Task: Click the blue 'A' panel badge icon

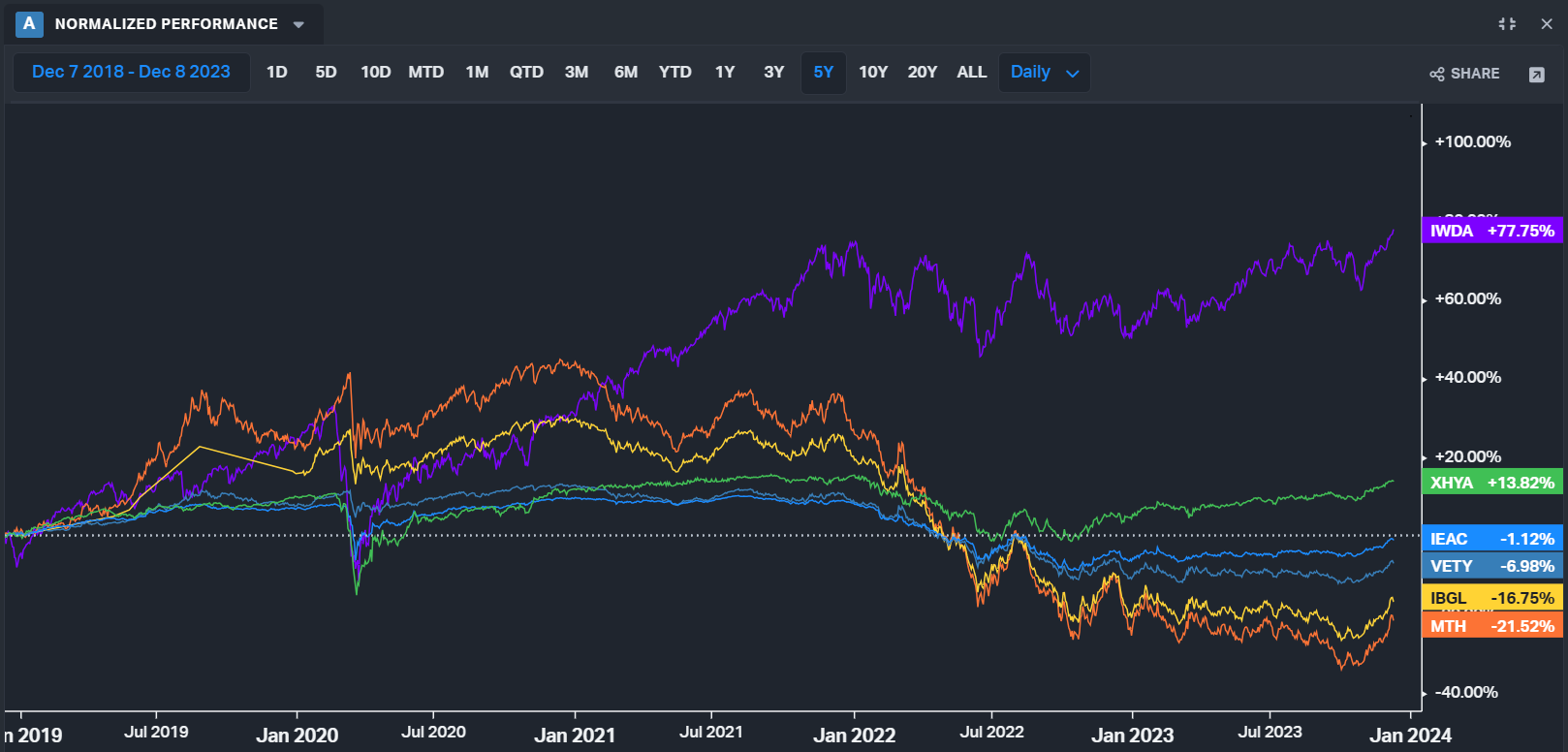Action: pyautogui.click(x=29, y=23)
